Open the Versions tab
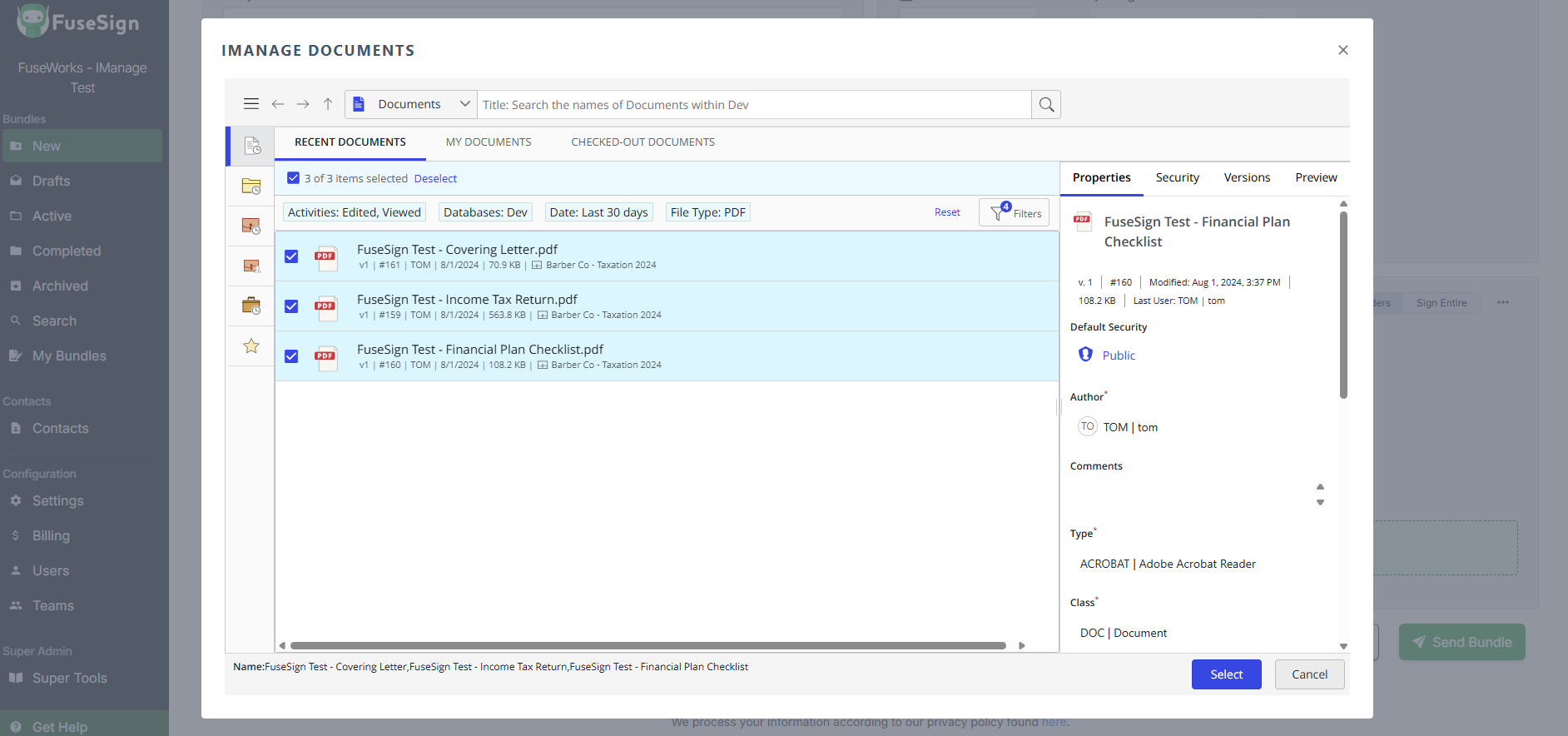Screen dimensions: 1568x736 coord(1247,177)
